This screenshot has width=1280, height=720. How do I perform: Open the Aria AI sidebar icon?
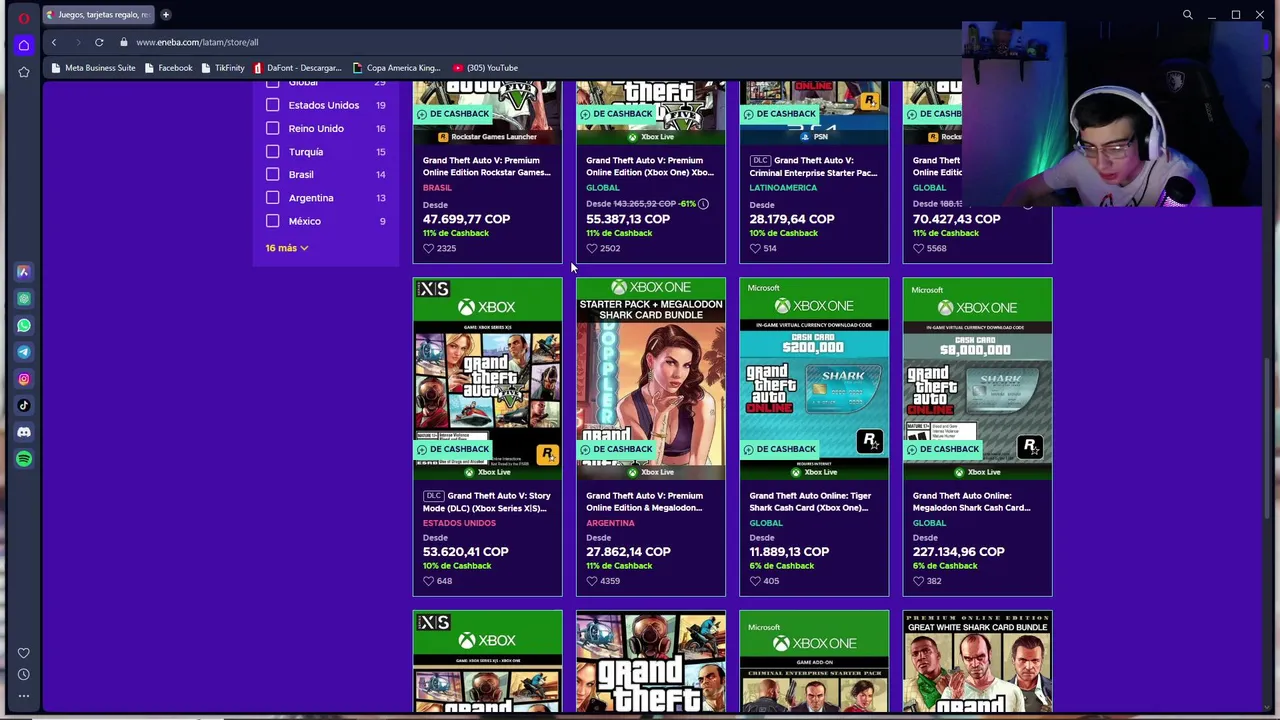24,272
